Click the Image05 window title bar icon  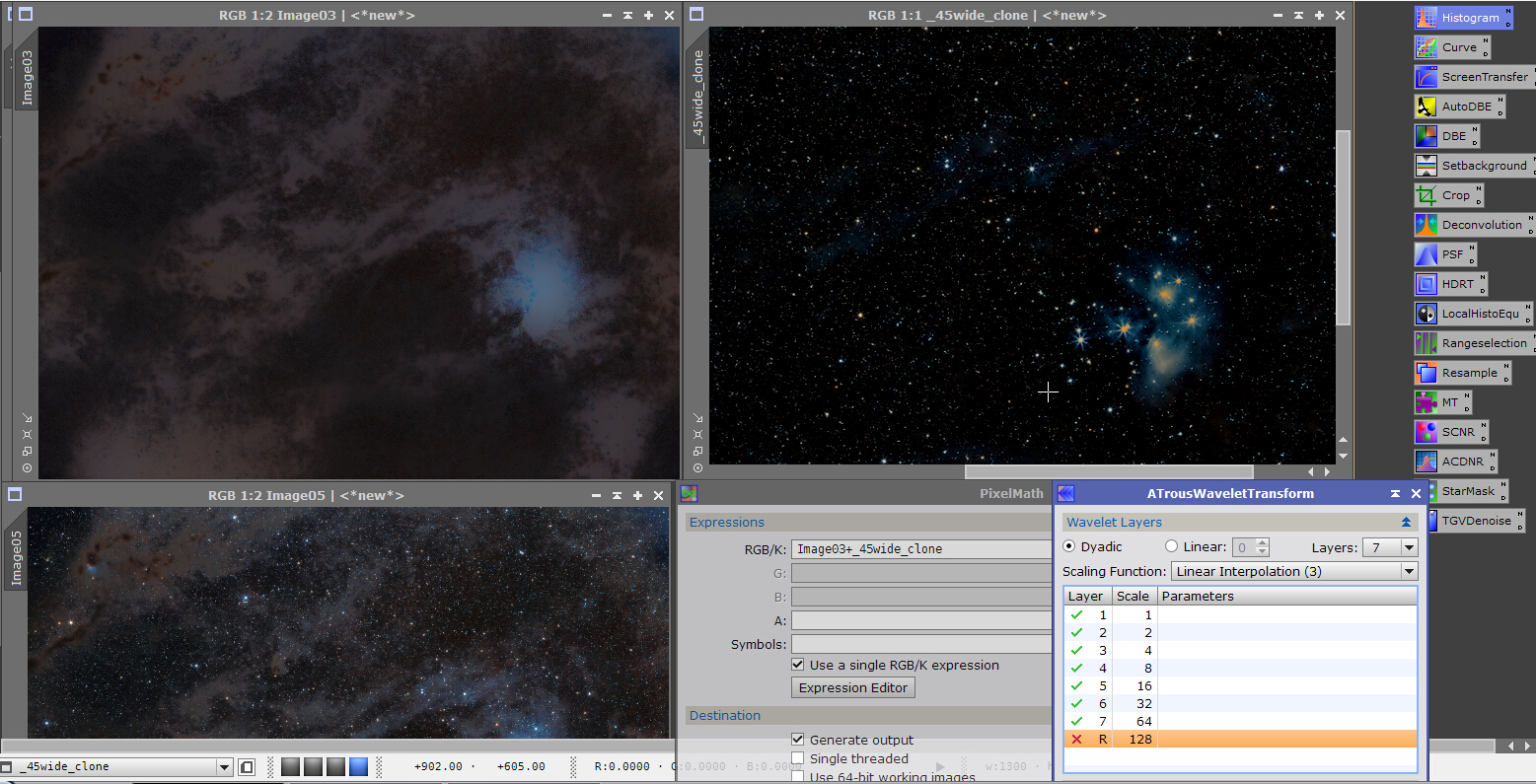pos(15,495)
